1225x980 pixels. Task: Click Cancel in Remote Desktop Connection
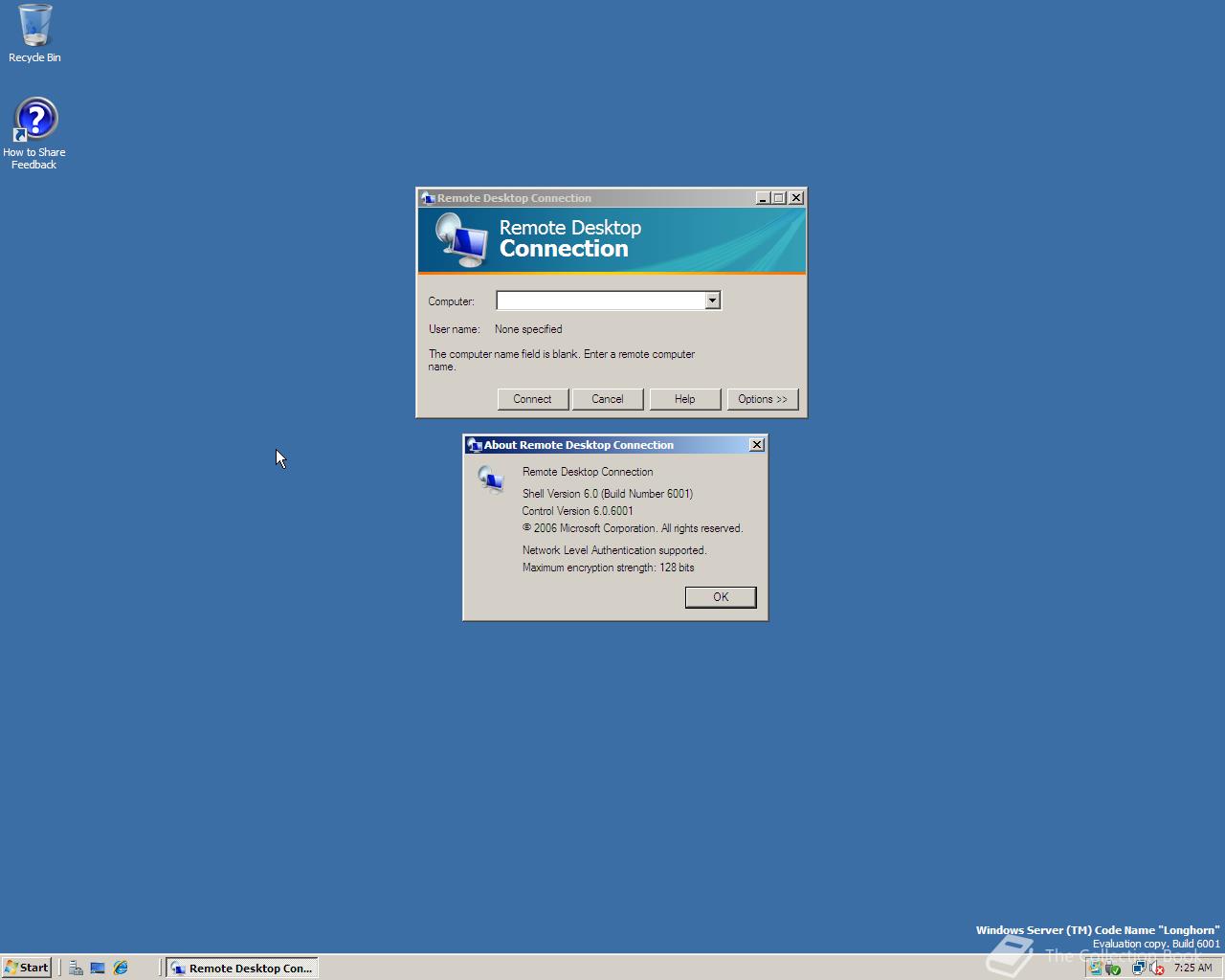coord(607,399)
